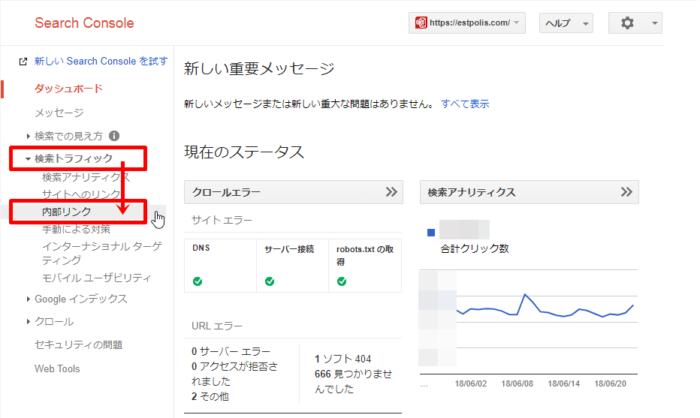Open サイトへのリンク menu item
Screen dimensions: 700x418
pyautogui.click(x=81, y=194)
